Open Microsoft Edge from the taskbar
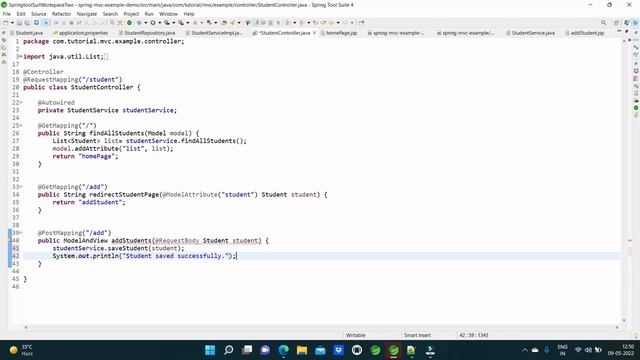 click(x=284, y=350)
